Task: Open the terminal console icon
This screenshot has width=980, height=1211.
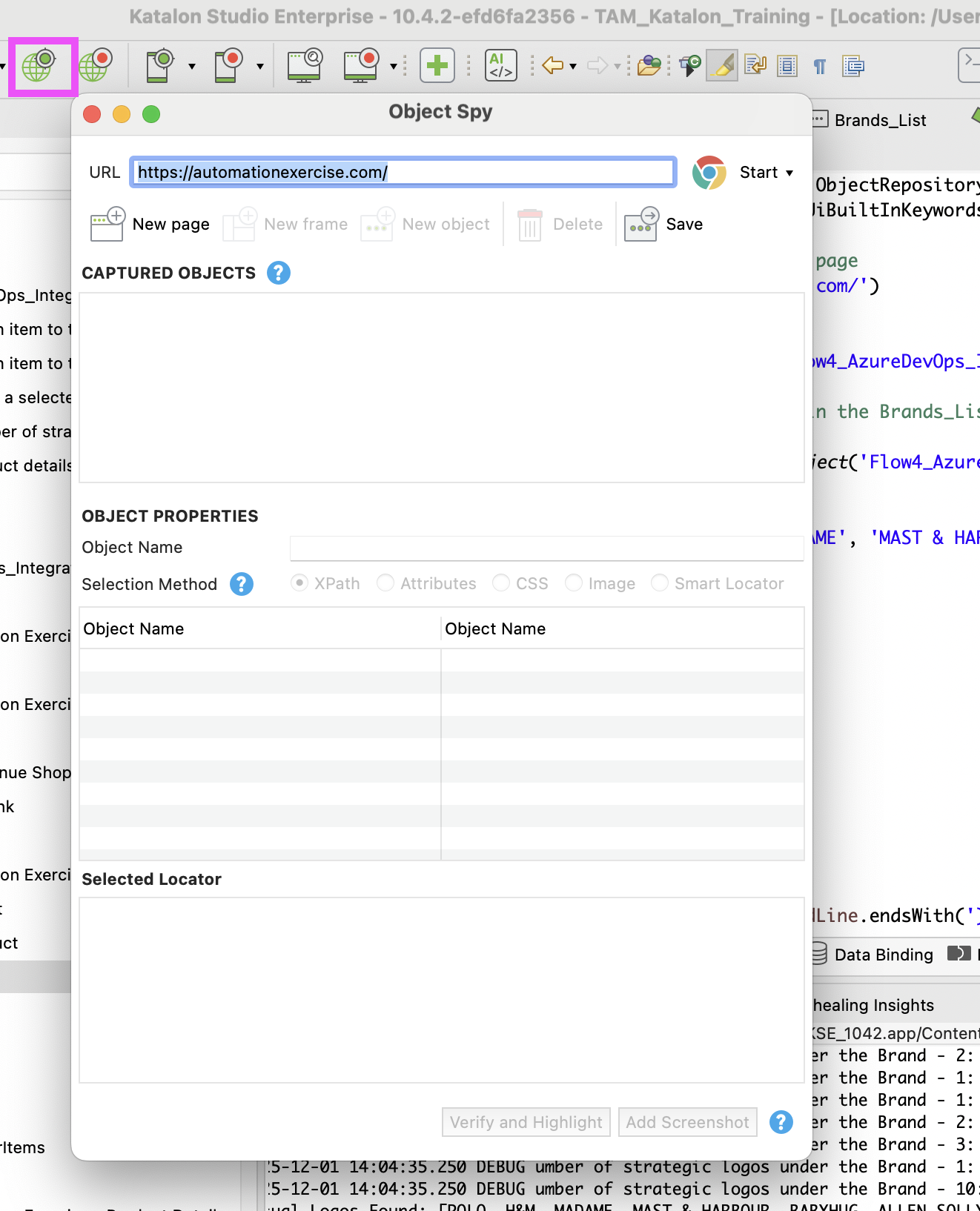Action: click(970, 64)
